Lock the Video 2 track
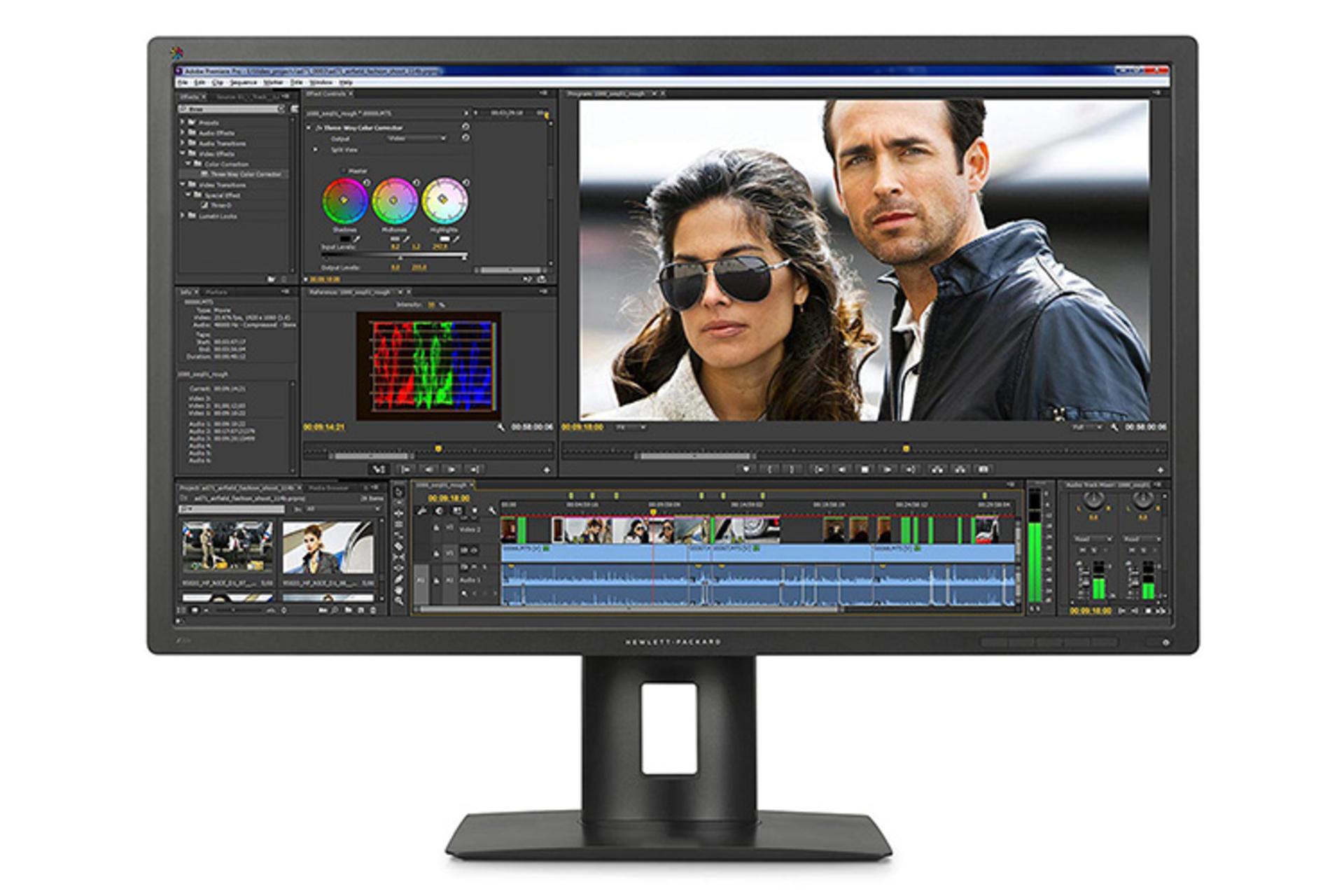Viewport: 1344px width, 896px height. point(436,528)
